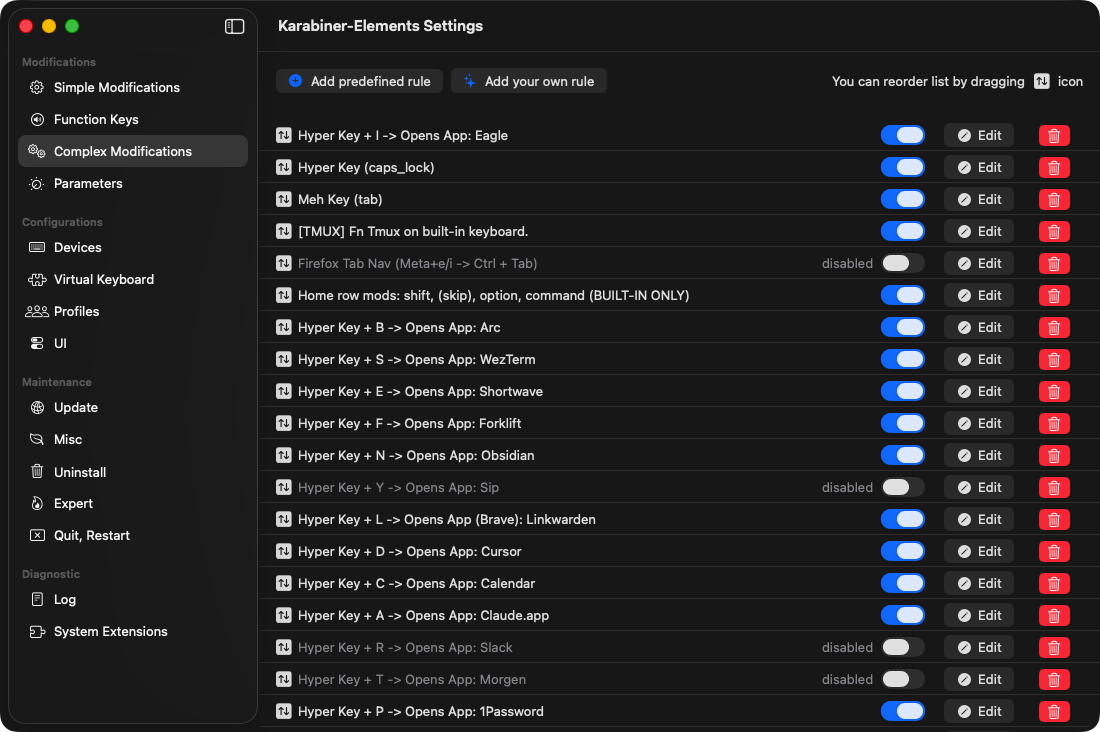Click reorder handle for TMUX rule
Screen dimensions: 1100x732
283,232
